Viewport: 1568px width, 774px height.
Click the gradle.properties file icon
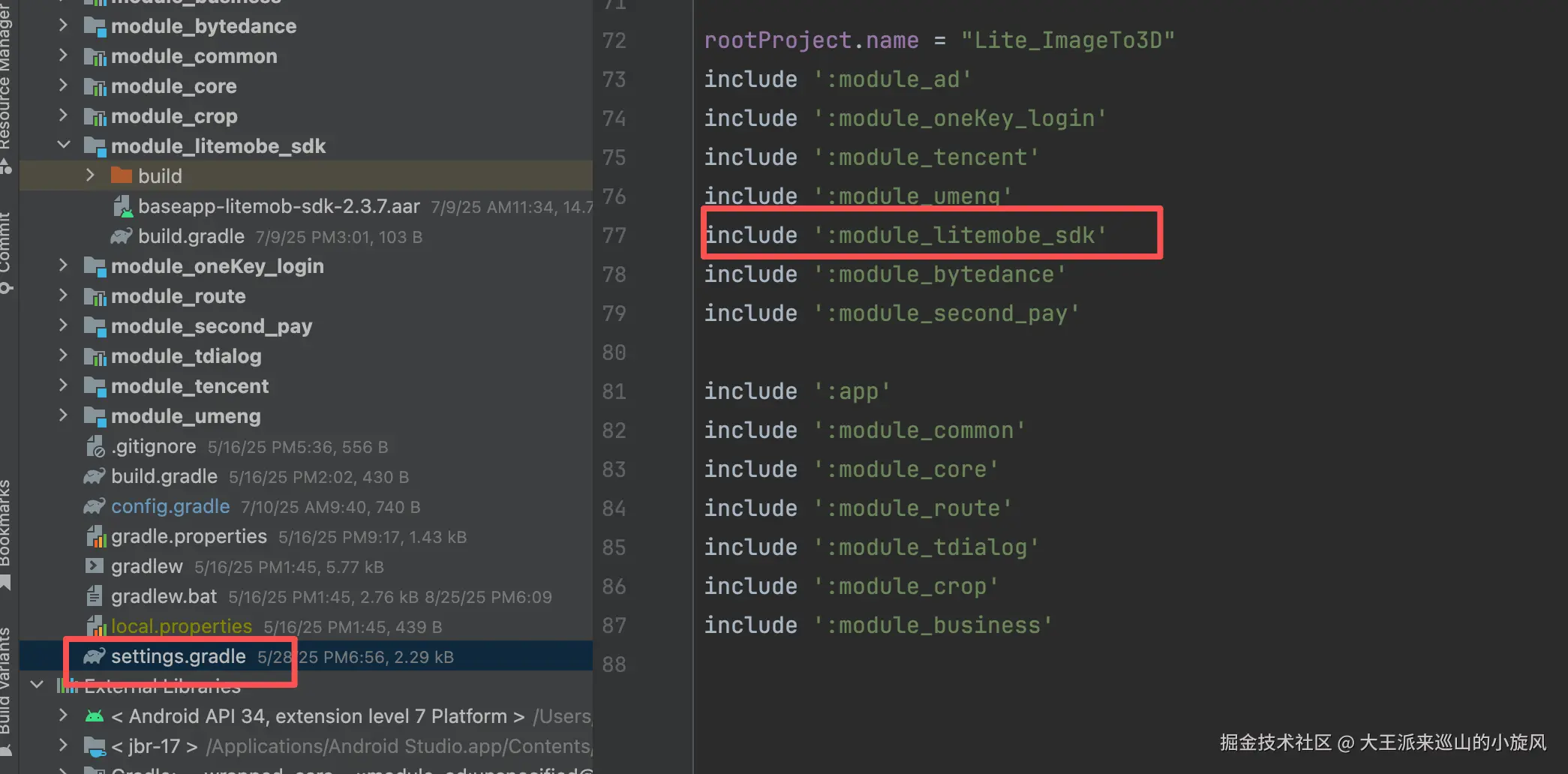point(95,536)
